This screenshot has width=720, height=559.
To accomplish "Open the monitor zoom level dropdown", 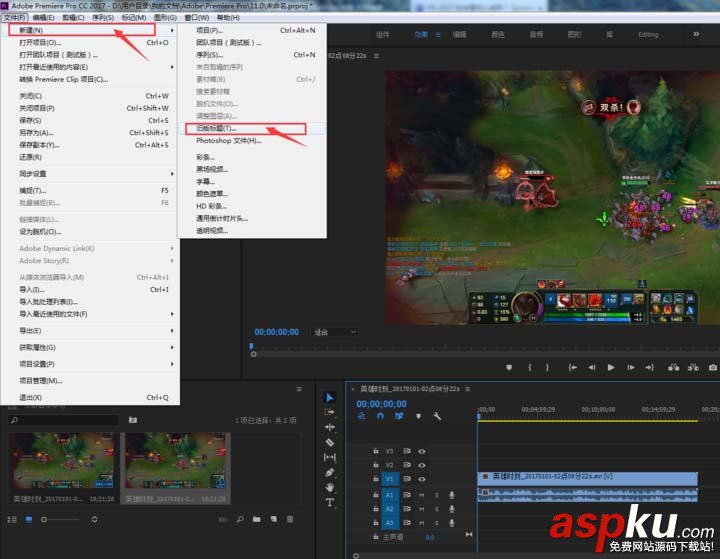I will [335, 332].
